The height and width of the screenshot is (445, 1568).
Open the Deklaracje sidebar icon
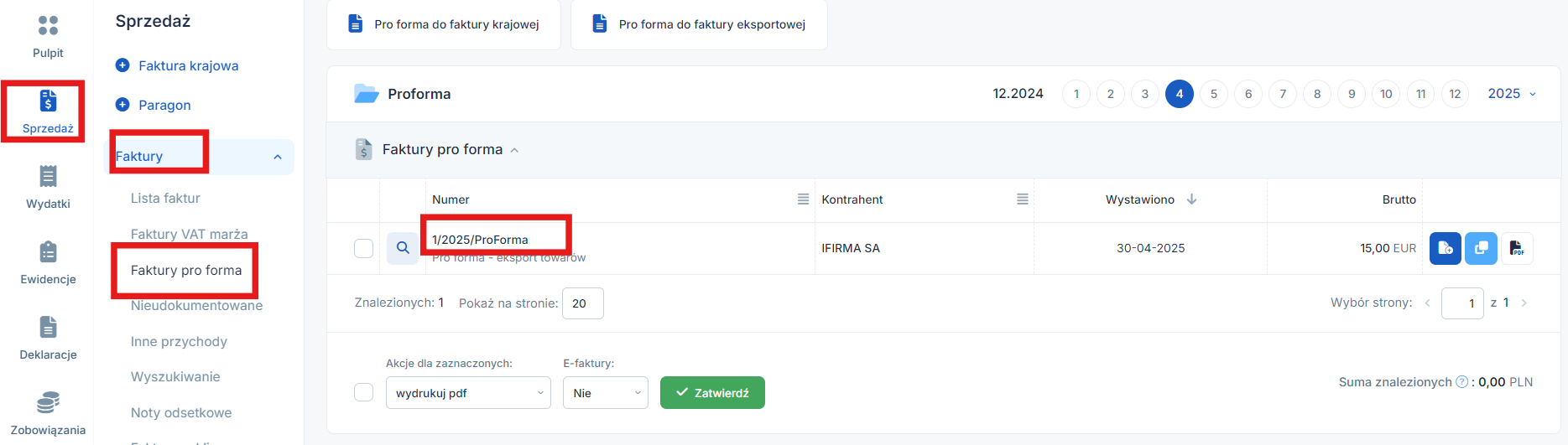click(x=48, y=328)
